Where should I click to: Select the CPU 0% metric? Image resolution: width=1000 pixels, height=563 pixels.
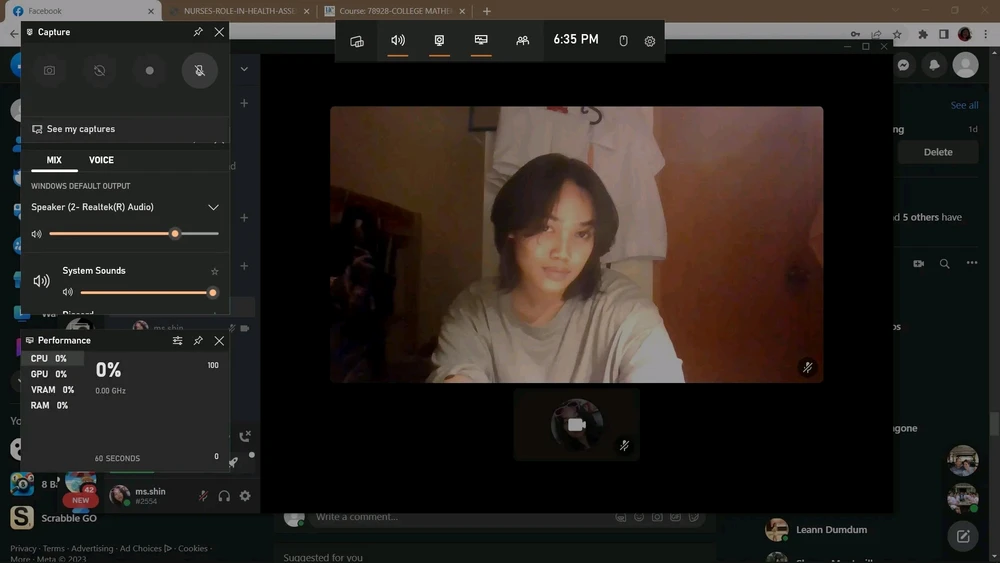(x=52, y=358)
